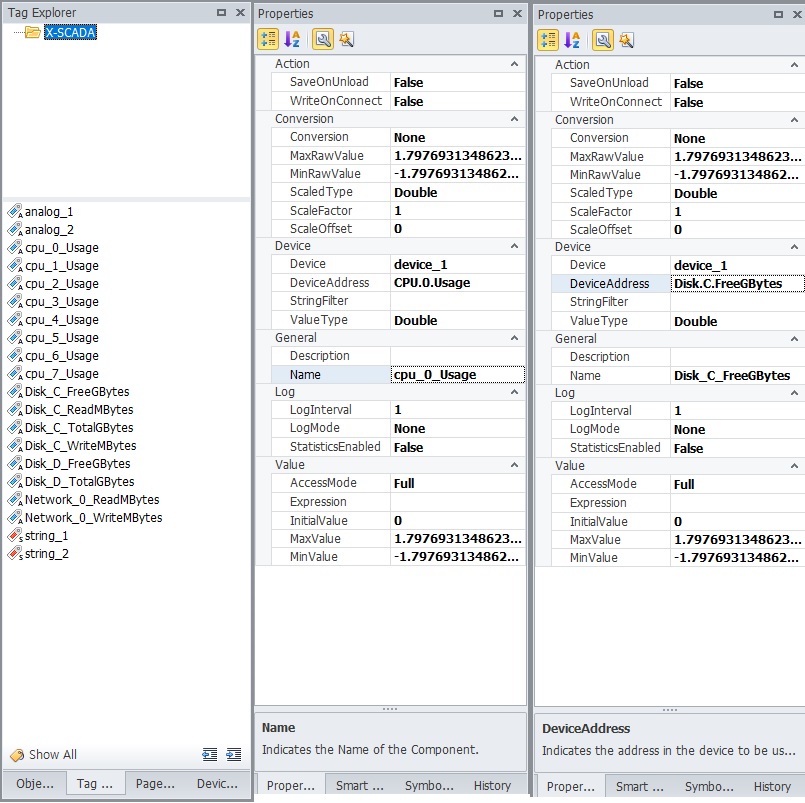Collapse Device category in right Properties panel
This screenshot has height=803, width=805.
point(794,247)
